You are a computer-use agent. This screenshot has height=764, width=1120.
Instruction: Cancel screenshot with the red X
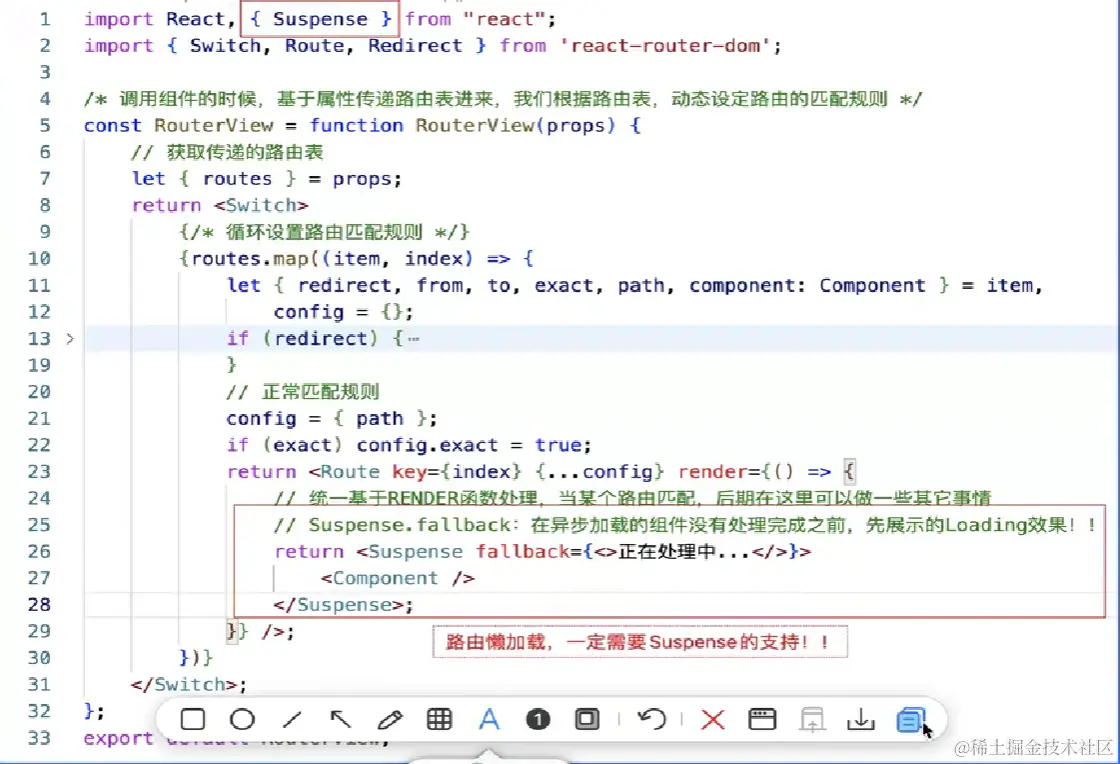(713, 719)
